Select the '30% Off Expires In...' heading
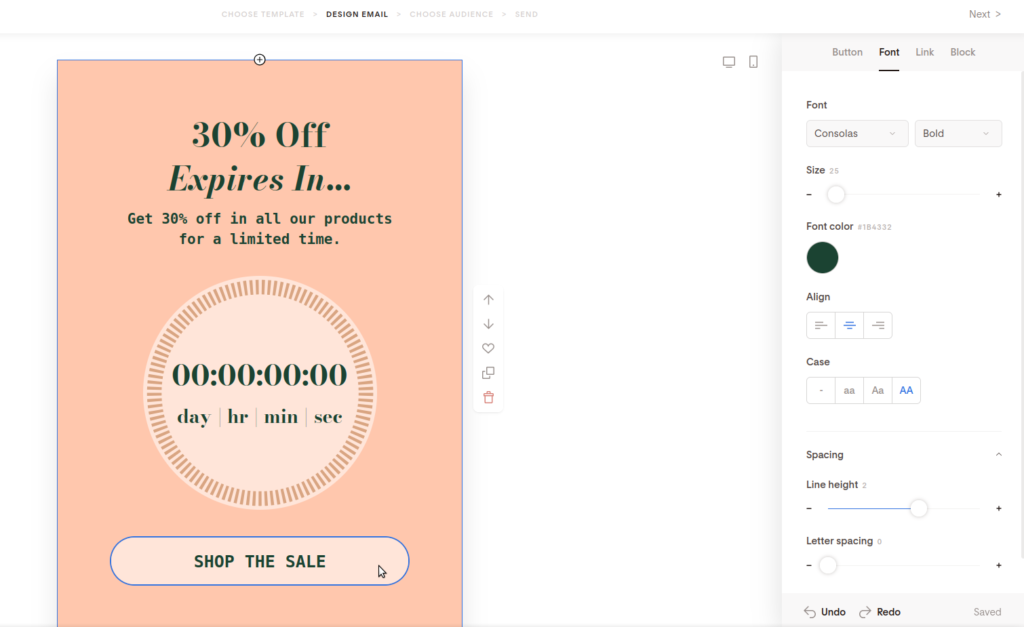 coord(260,157)
